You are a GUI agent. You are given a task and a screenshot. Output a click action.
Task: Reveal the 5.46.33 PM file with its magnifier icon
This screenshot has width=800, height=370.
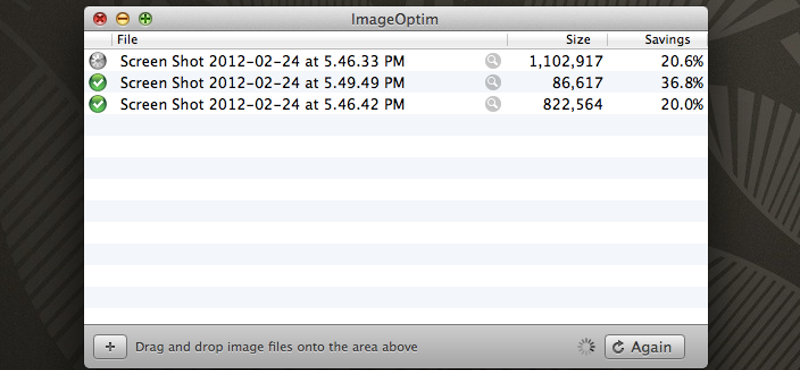point(492,61)
